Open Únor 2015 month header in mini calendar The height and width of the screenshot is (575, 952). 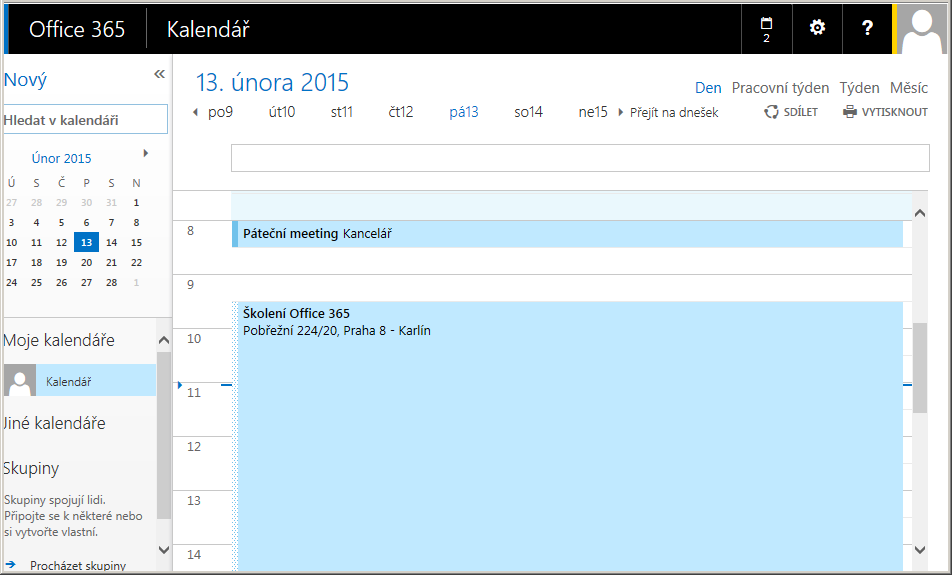tap(61, 158)
